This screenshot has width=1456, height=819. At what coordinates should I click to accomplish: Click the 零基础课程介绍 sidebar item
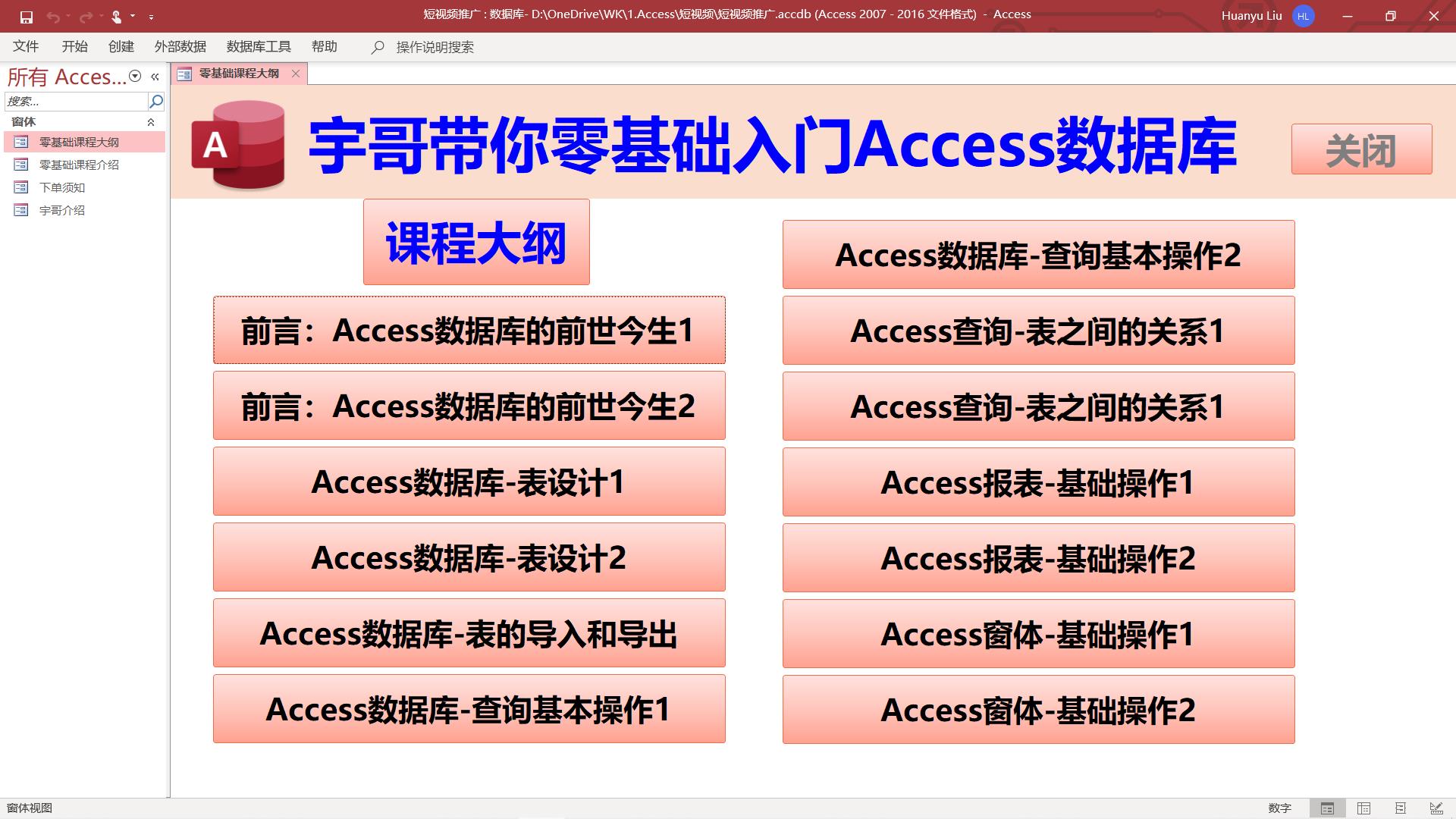tap(79, 164)
